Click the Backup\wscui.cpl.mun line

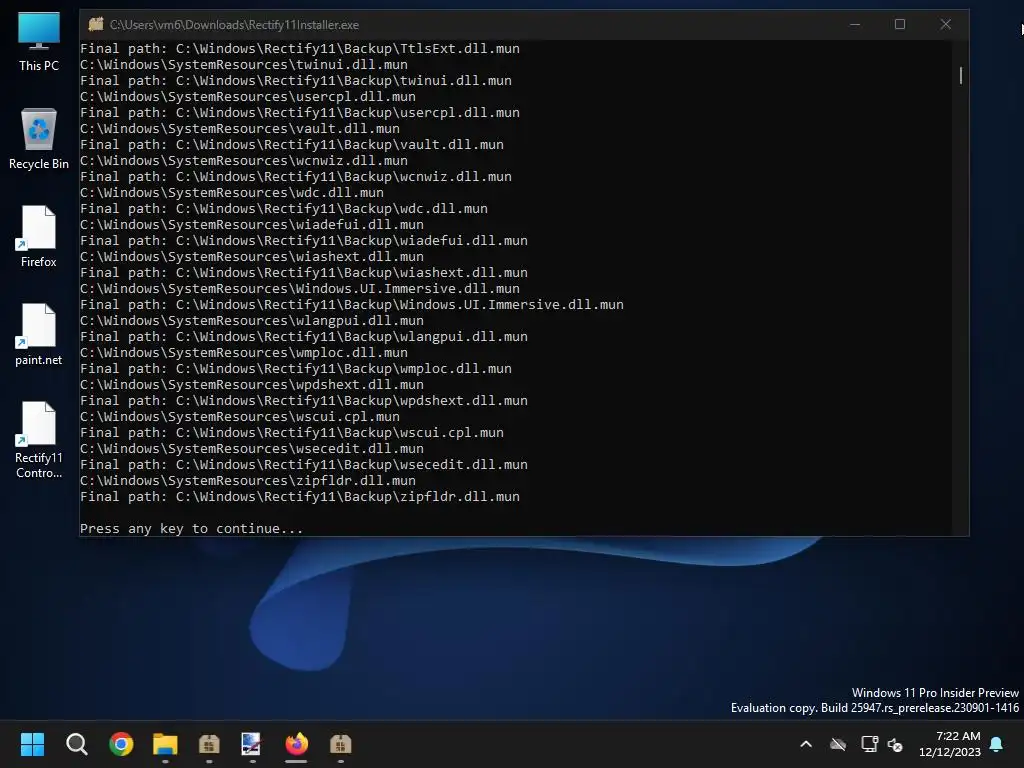[x=292, y=432]
